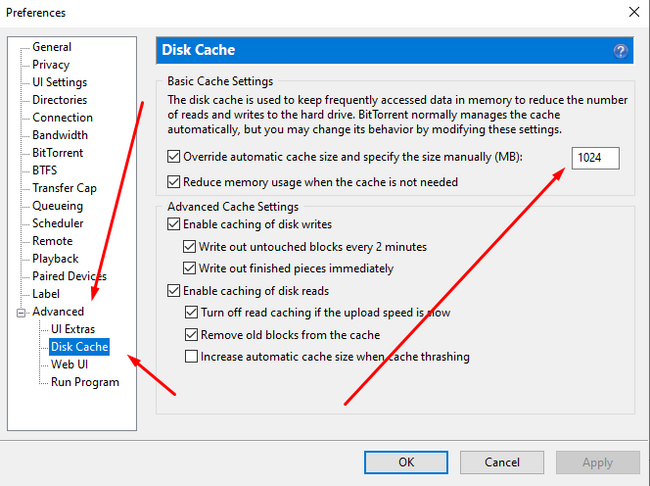Screen dimensions: 650x486
Task: Toggle remove old blocks from cache
Action: pyautogui.click(x=192, y=335)
